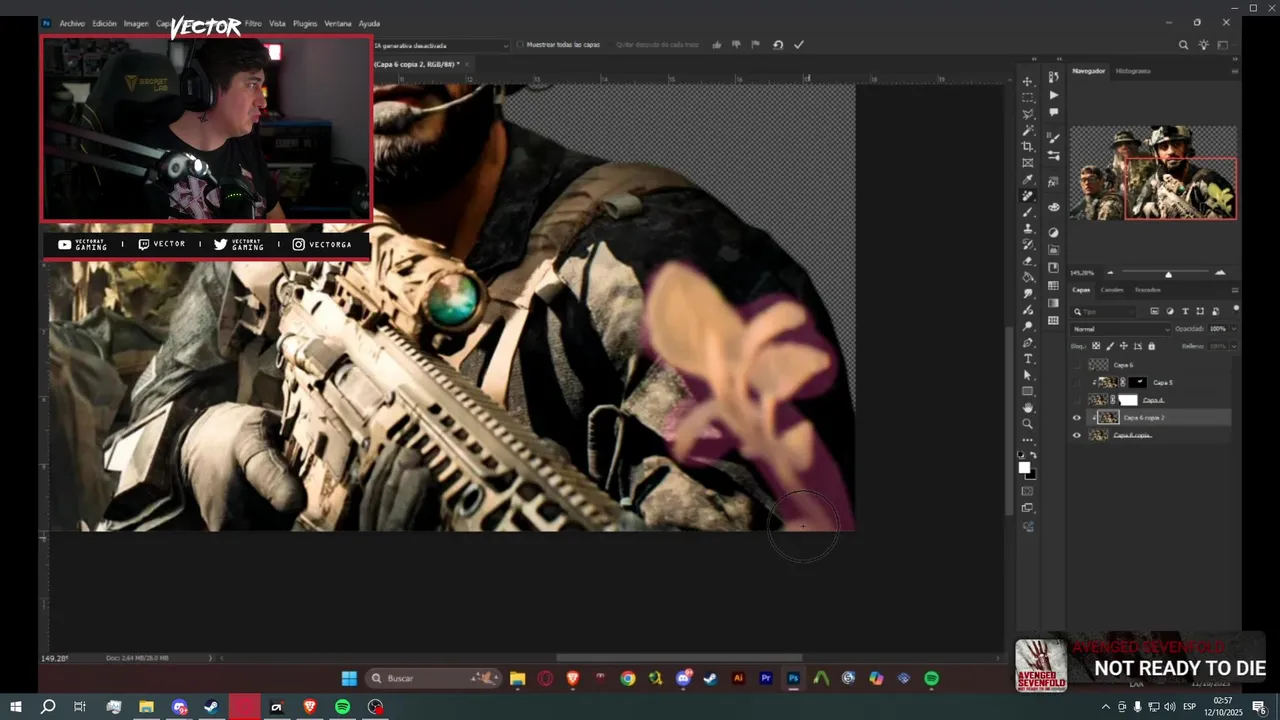
Task: Select the Frame tool
Action: tap(1028, 163)
